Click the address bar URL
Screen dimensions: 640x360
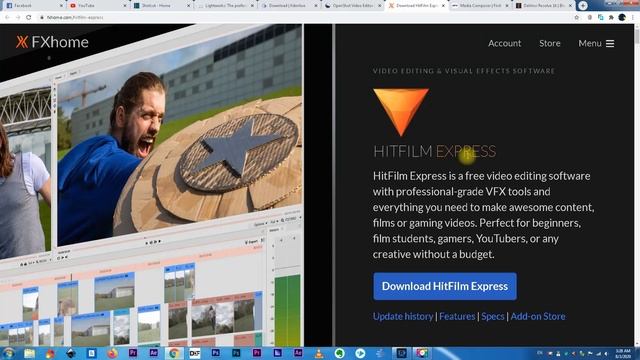[x=75, y=18]
